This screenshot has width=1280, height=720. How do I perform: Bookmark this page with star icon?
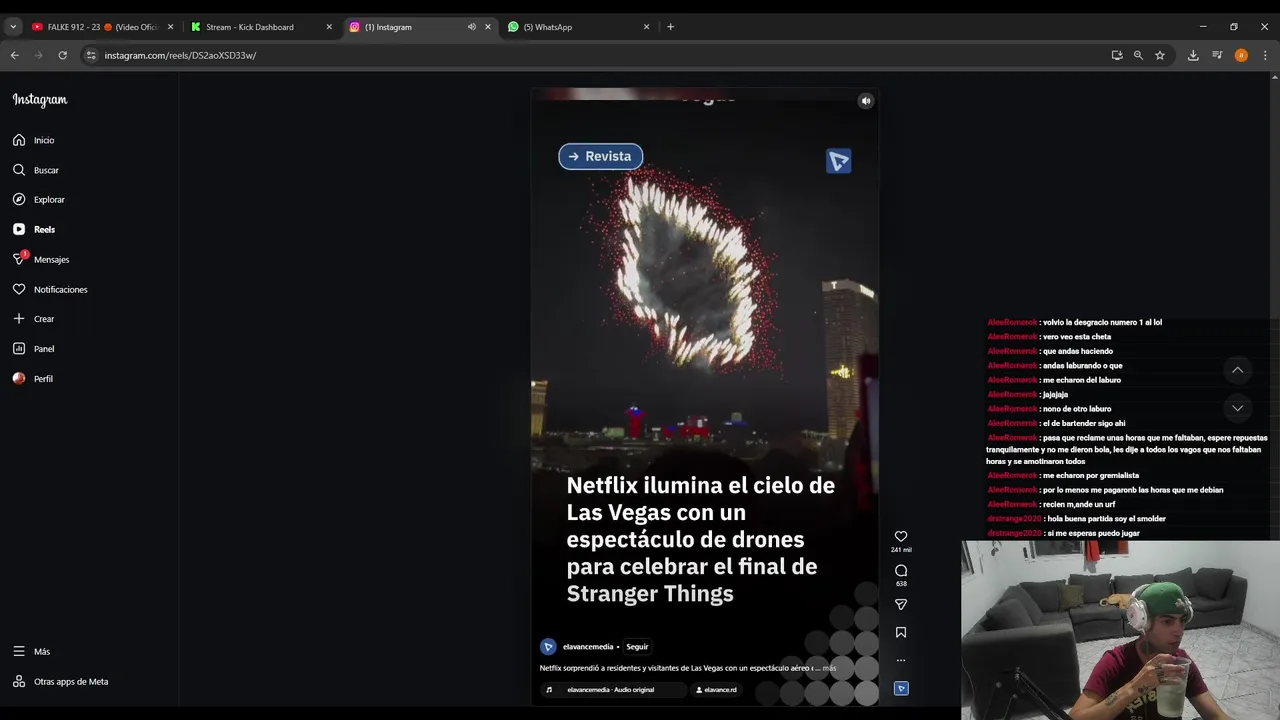pyautogui.click(x=1160, y=55)
